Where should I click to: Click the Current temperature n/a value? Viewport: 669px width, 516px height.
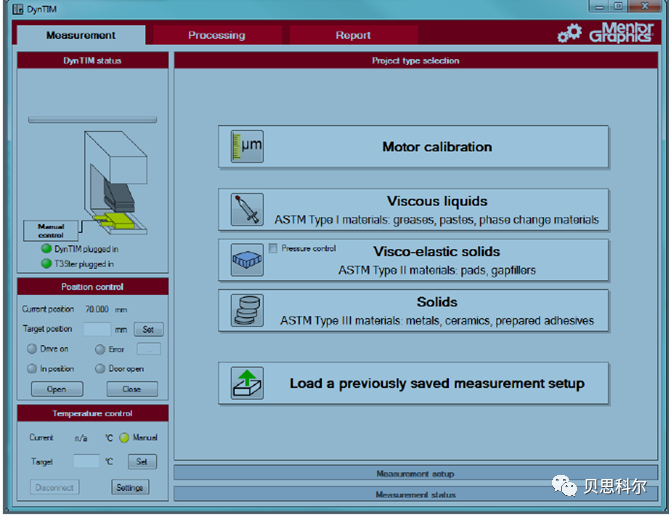81,438
